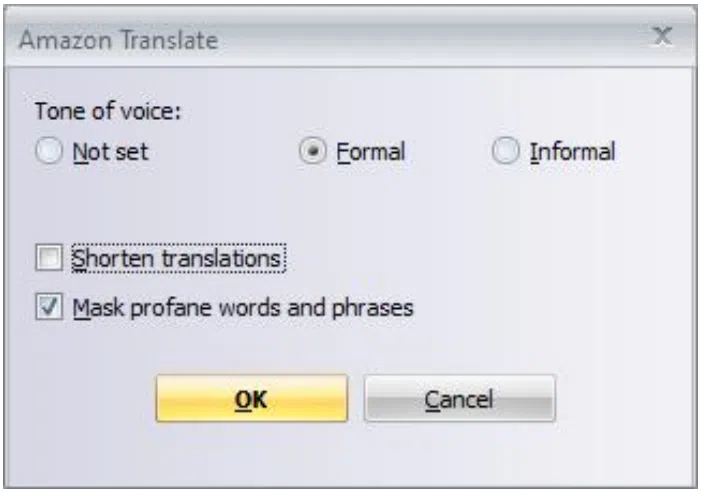705x495 pixels.
Task: Click the "Shorten translations" label text
Action: pyautogui.click(x=178, y=259)
